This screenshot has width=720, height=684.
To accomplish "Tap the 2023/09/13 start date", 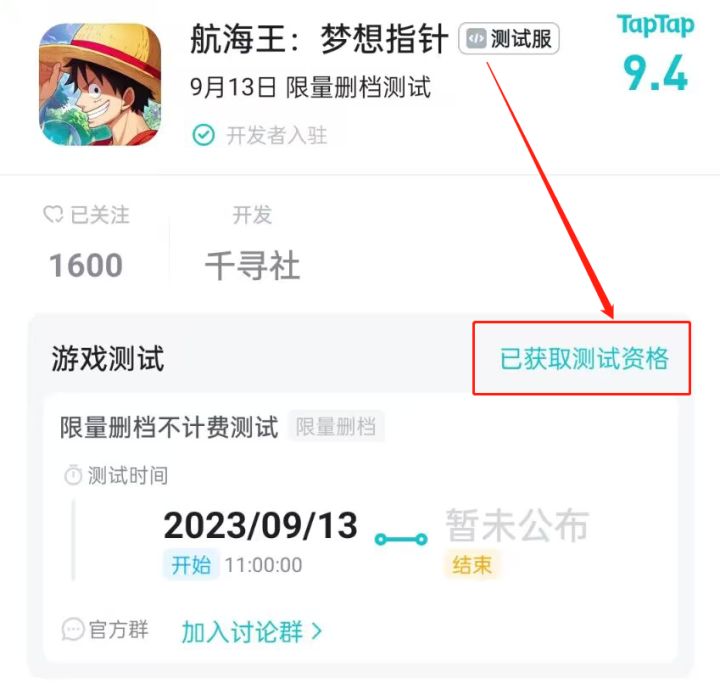I will [x=260, y=525].
